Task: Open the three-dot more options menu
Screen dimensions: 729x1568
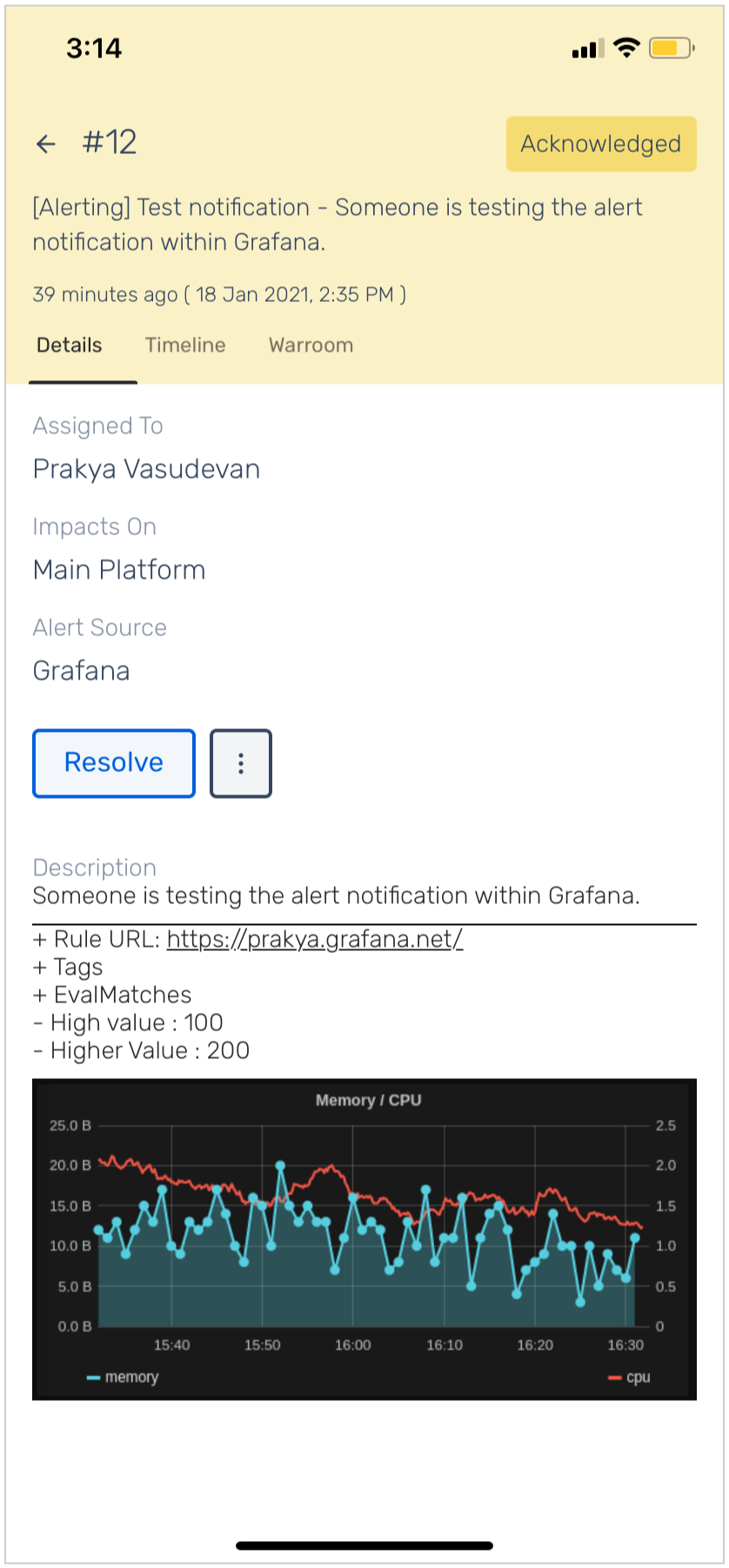Action: click(x=241, y=763)
